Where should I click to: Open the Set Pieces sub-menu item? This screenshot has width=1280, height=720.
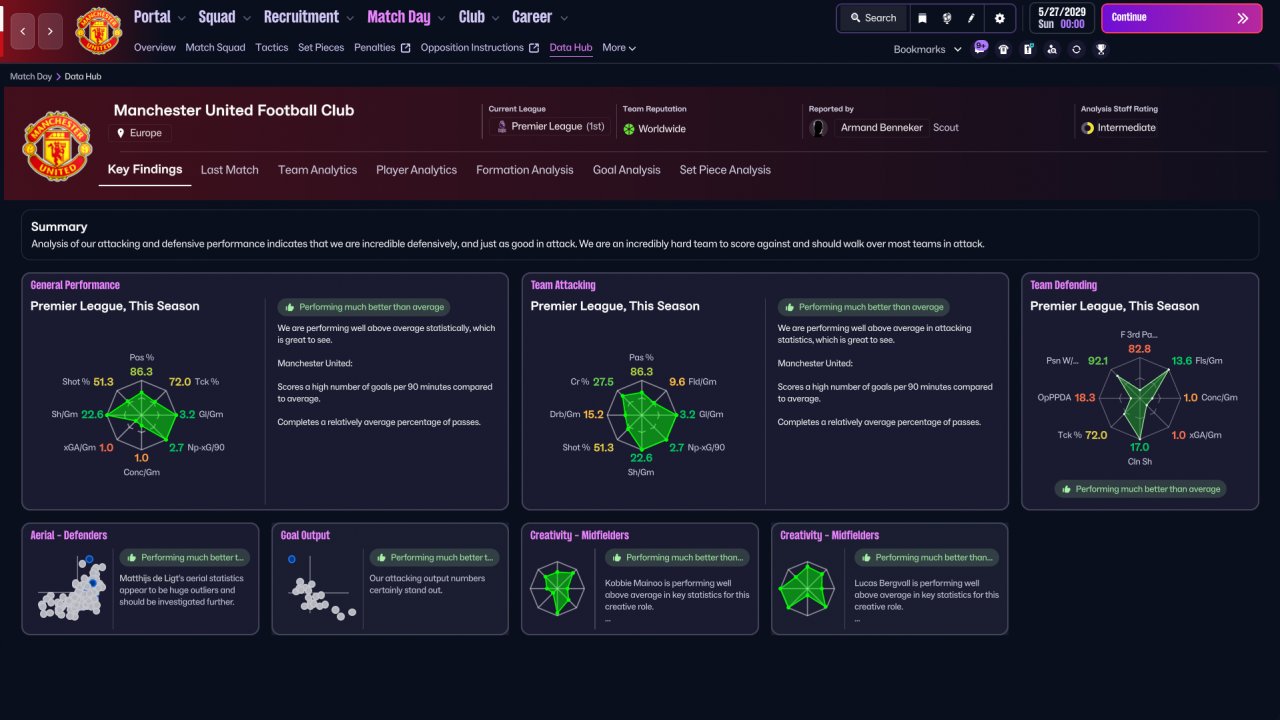(x=321, y=47)
